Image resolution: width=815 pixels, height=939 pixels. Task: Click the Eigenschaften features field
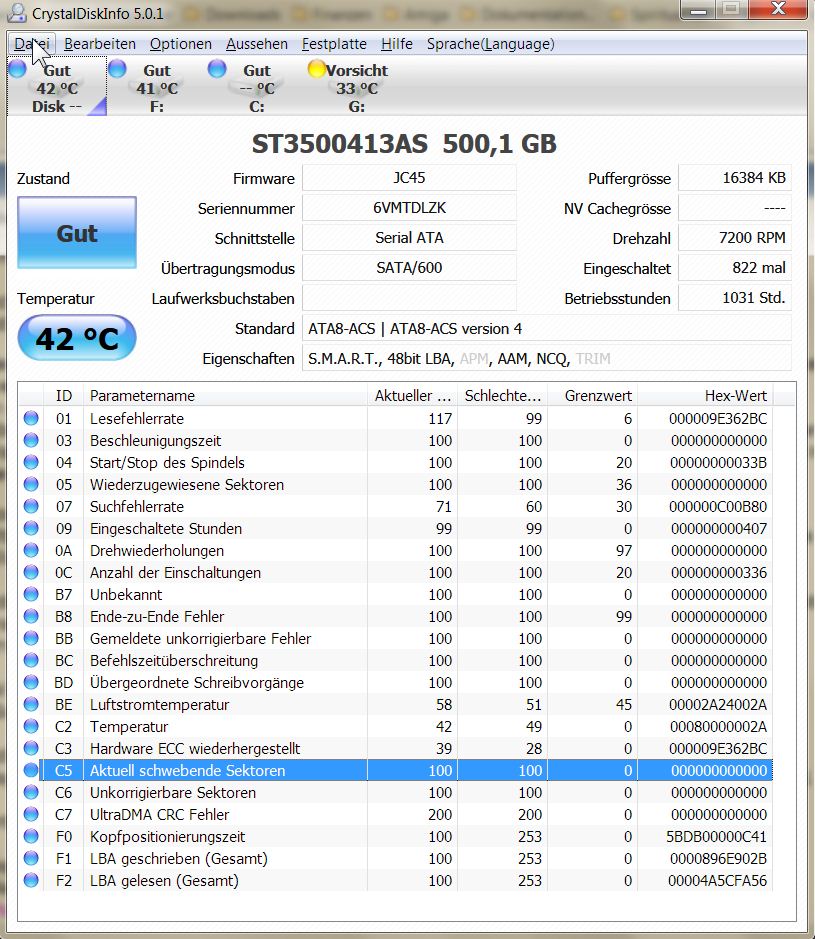[546, 358]
